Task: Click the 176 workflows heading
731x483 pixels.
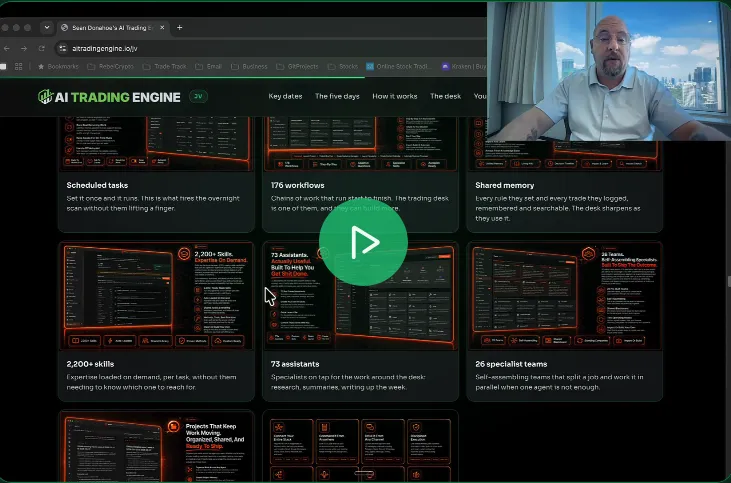Action: tap(297, 185)
